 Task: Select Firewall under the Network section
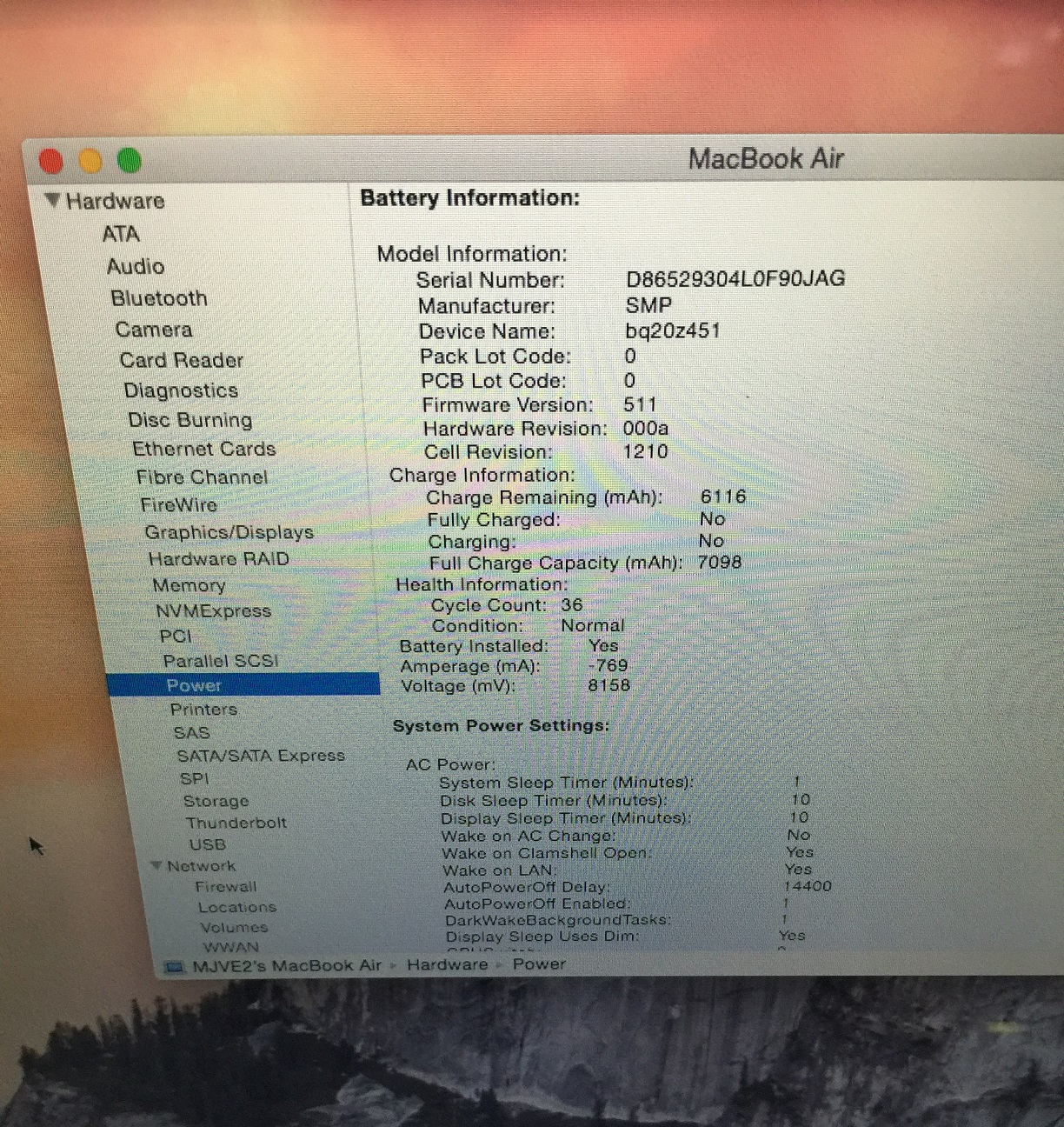click(225, 886)
